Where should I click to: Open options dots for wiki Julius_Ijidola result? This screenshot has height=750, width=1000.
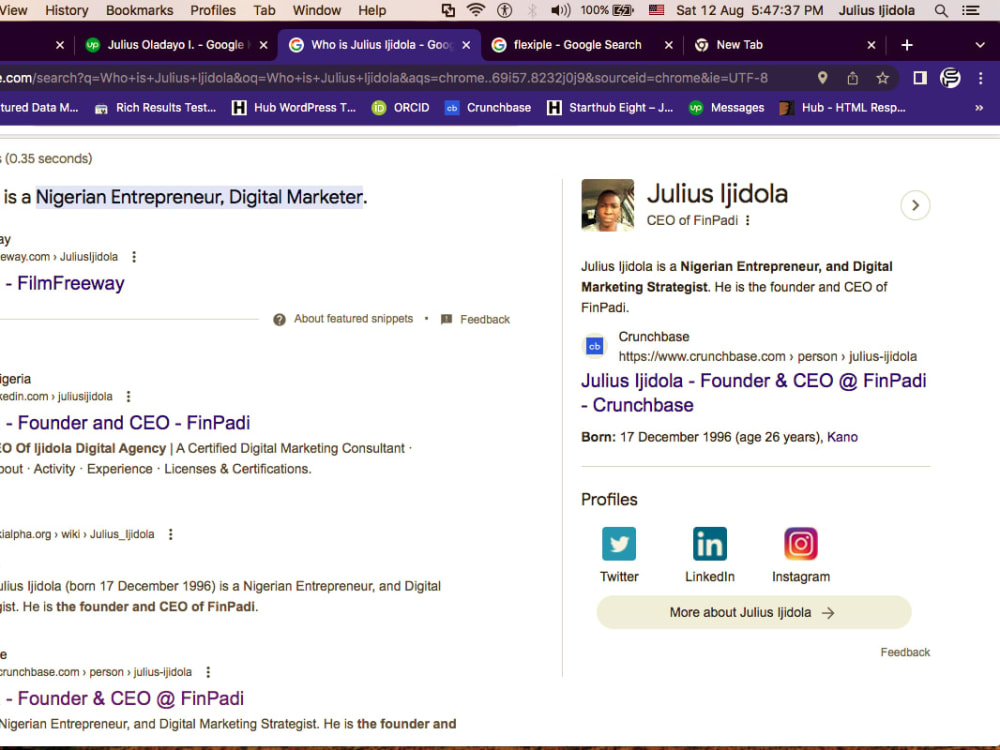(170, 534)
